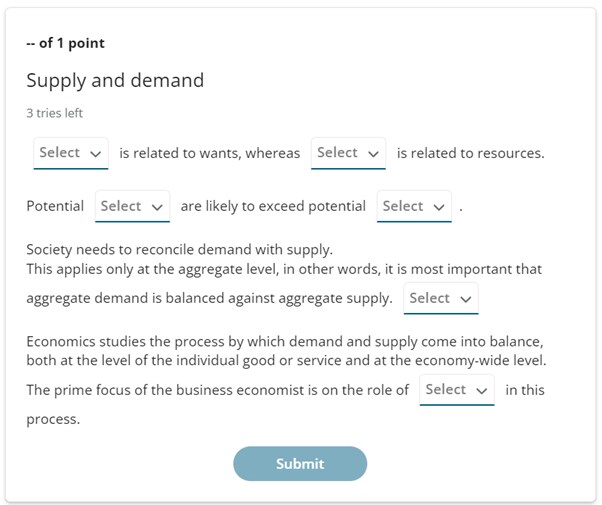Screen dimensions: 602x505
Task: Open the first dropdown after "Potential"
Action: [x=132, y=206]
